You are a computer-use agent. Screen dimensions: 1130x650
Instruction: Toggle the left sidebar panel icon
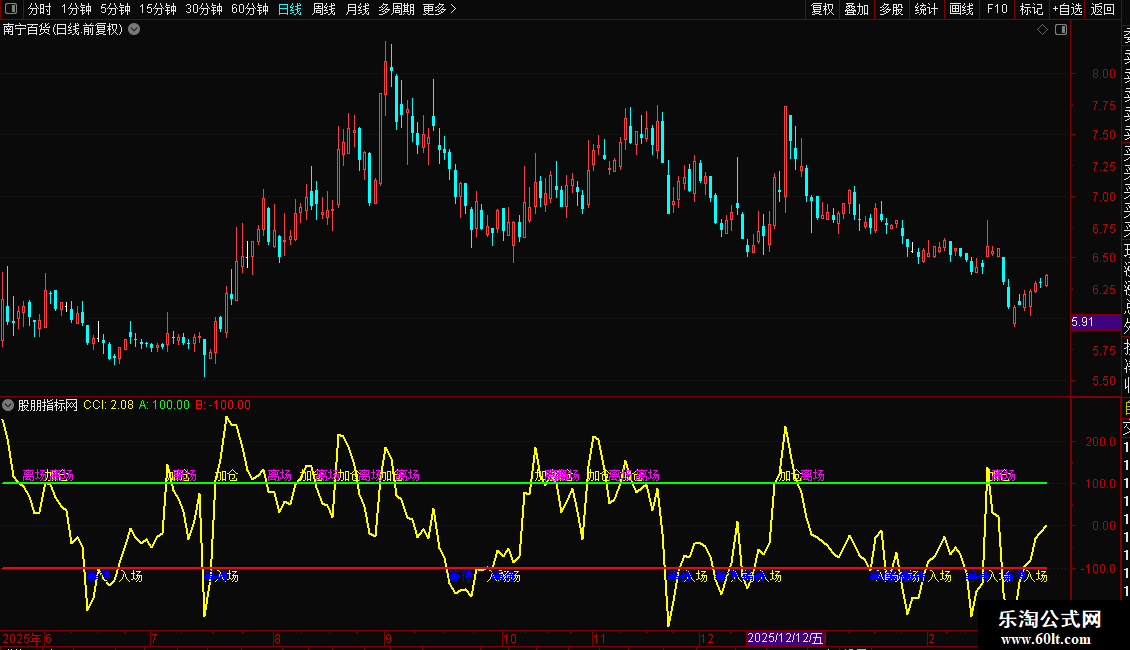(10, 9)
